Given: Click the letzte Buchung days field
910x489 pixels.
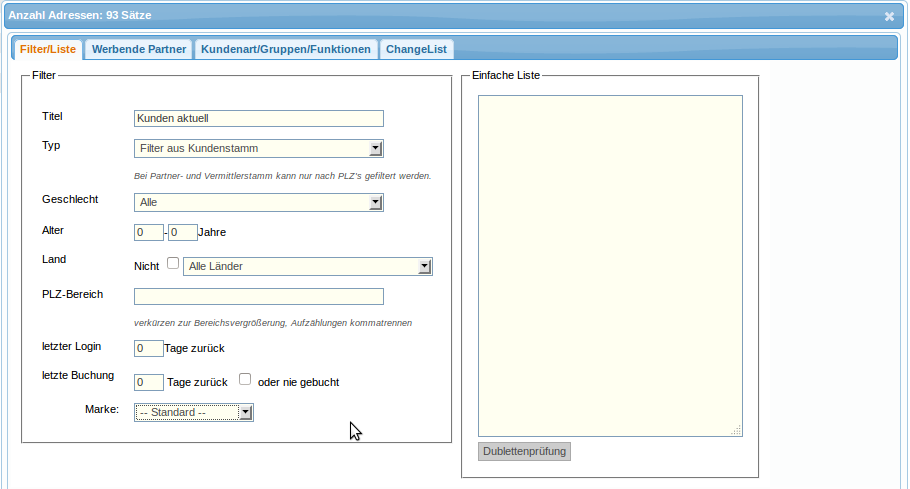Looking at the screenshot, I should click(148, 382).
